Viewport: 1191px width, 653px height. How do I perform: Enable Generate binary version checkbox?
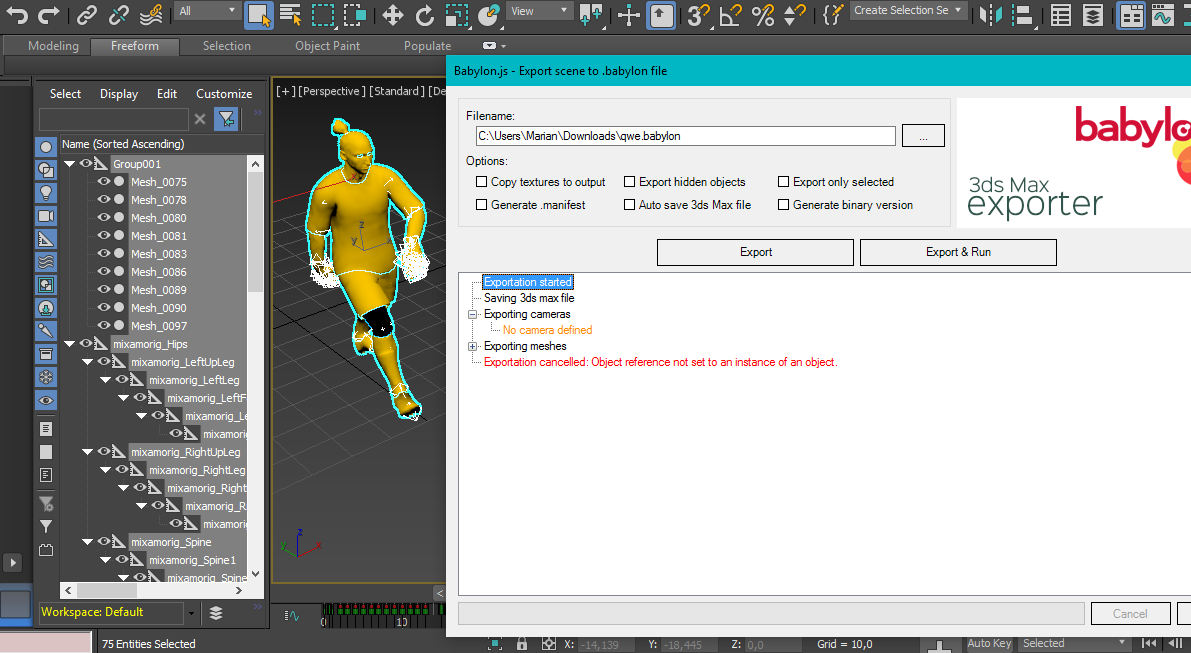[x=784, y=204]
